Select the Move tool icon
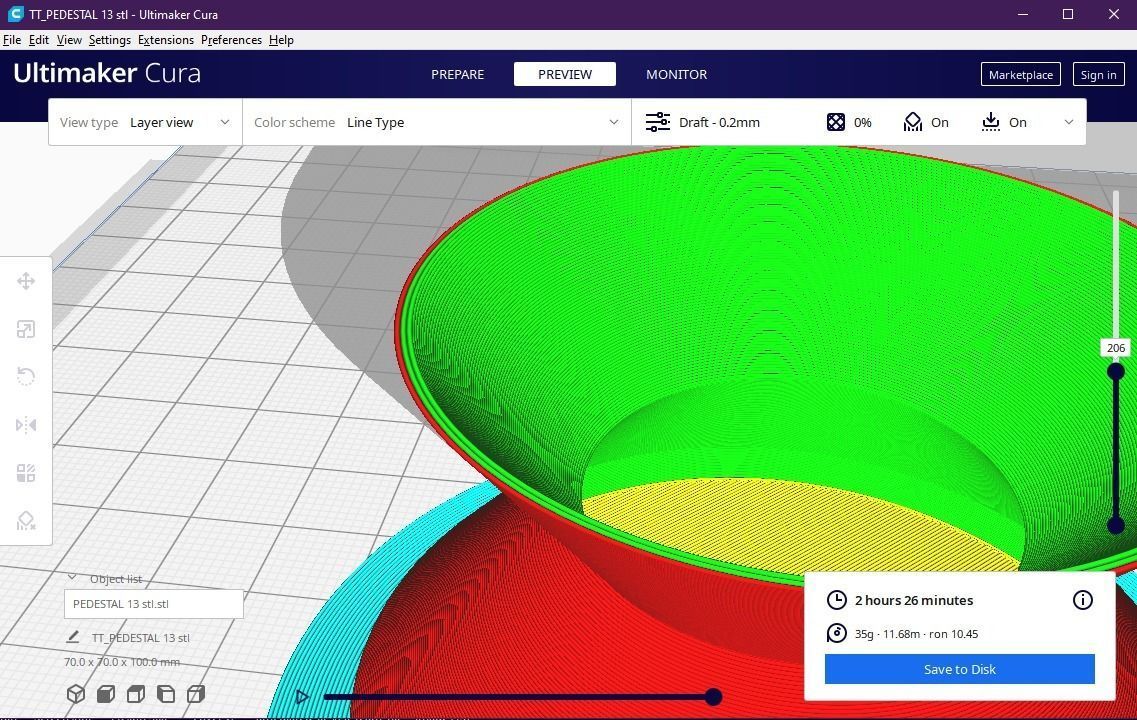1137x720 pixels. (26, 281)
